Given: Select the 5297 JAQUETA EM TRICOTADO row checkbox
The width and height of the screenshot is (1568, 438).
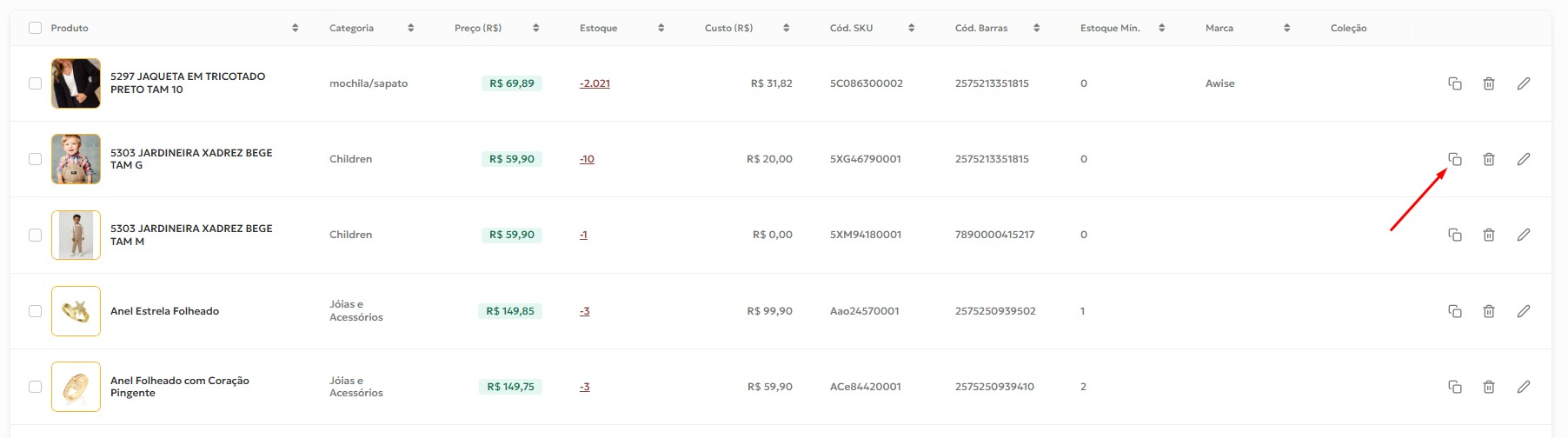Looking at the screenshot, I should click(35, 83).
